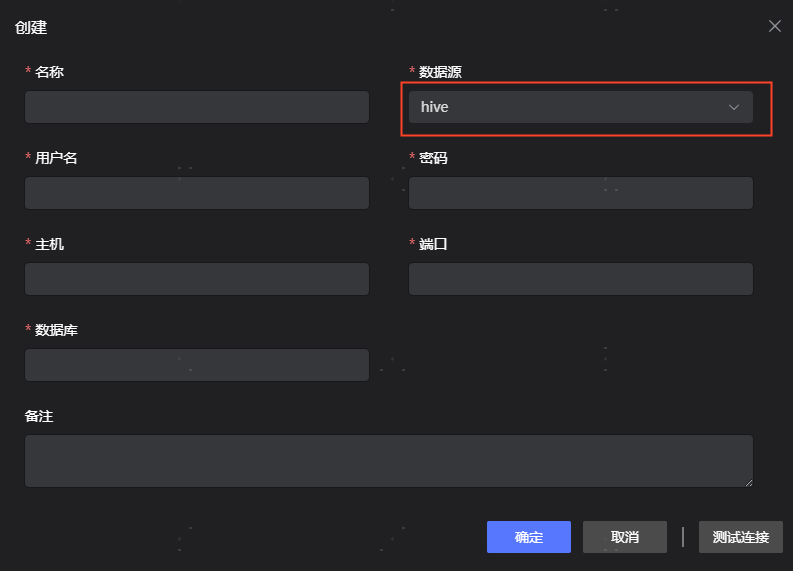
Task: Cancel with the 取消 button
Action: pyautogui.click(x=625, y=537)
